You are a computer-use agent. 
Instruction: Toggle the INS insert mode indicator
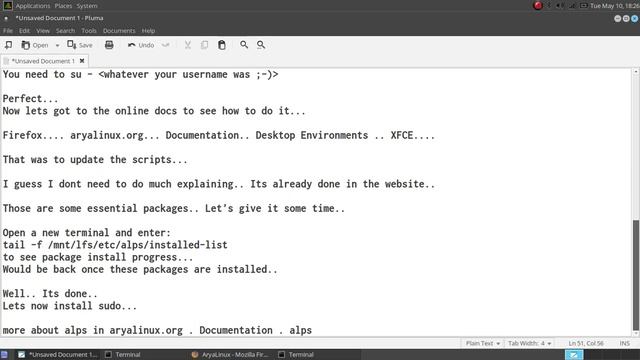point(624,343)
